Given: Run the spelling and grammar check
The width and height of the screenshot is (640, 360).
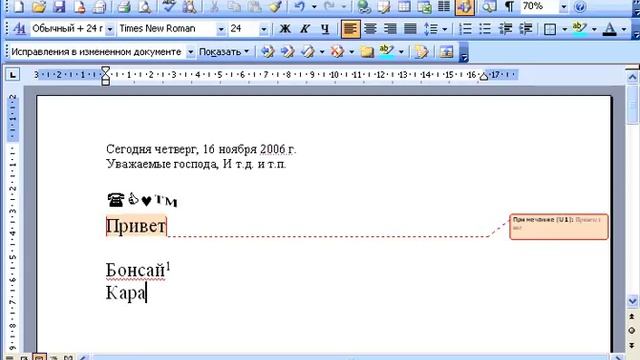Looking at the screenshot, I should click(169, 6).
